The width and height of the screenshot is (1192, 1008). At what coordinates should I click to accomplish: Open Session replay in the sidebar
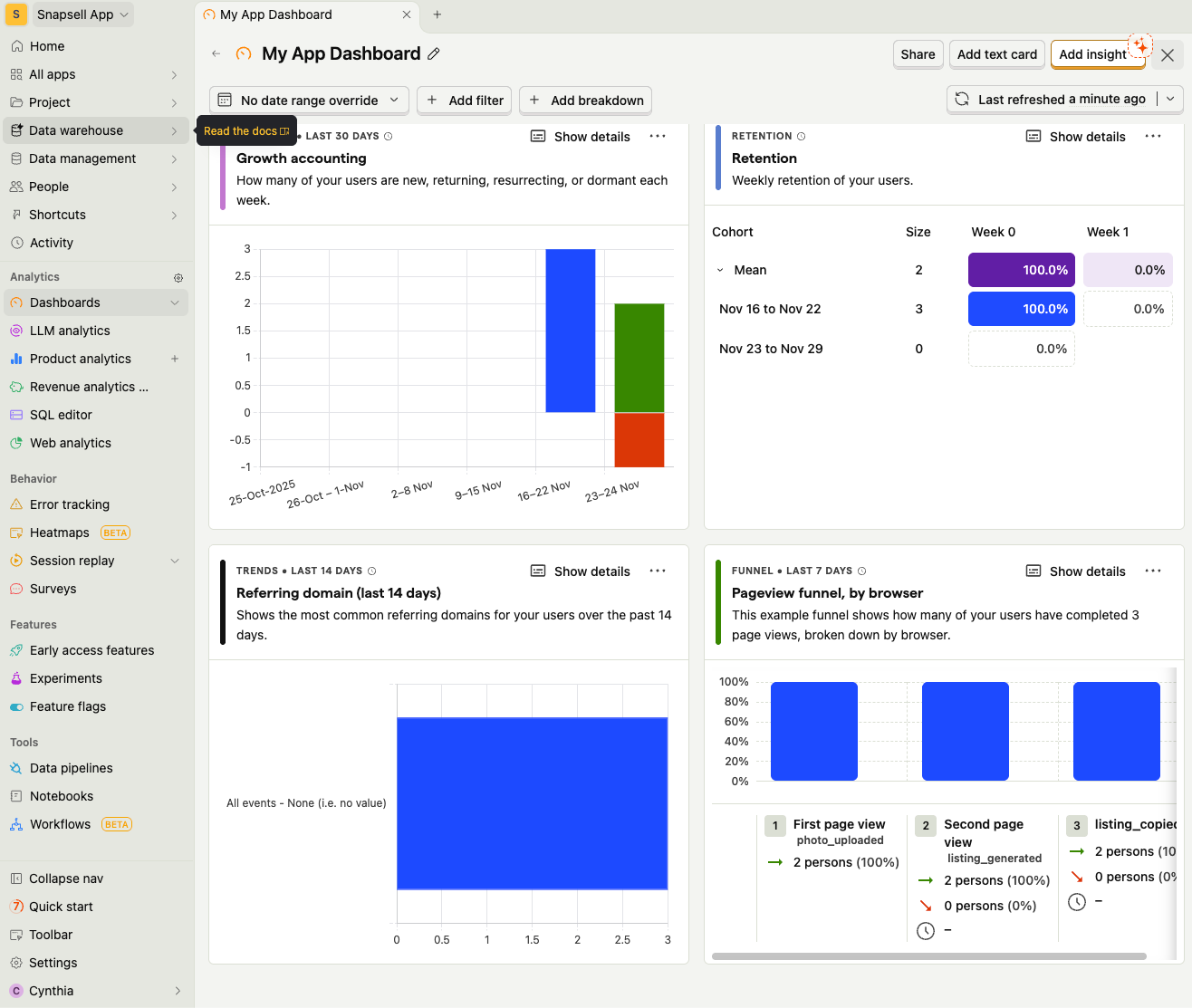72,560
